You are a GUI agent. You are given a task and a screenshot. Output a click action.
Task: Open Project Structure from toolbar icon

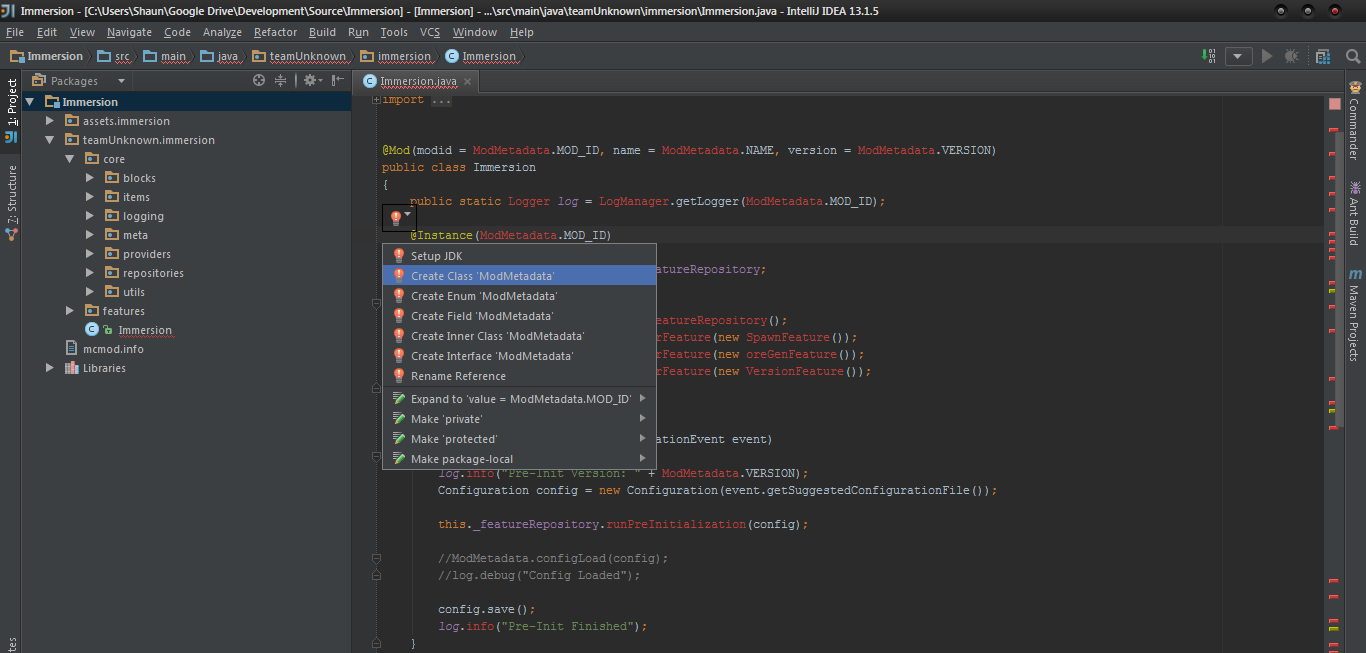(1323, 56)
